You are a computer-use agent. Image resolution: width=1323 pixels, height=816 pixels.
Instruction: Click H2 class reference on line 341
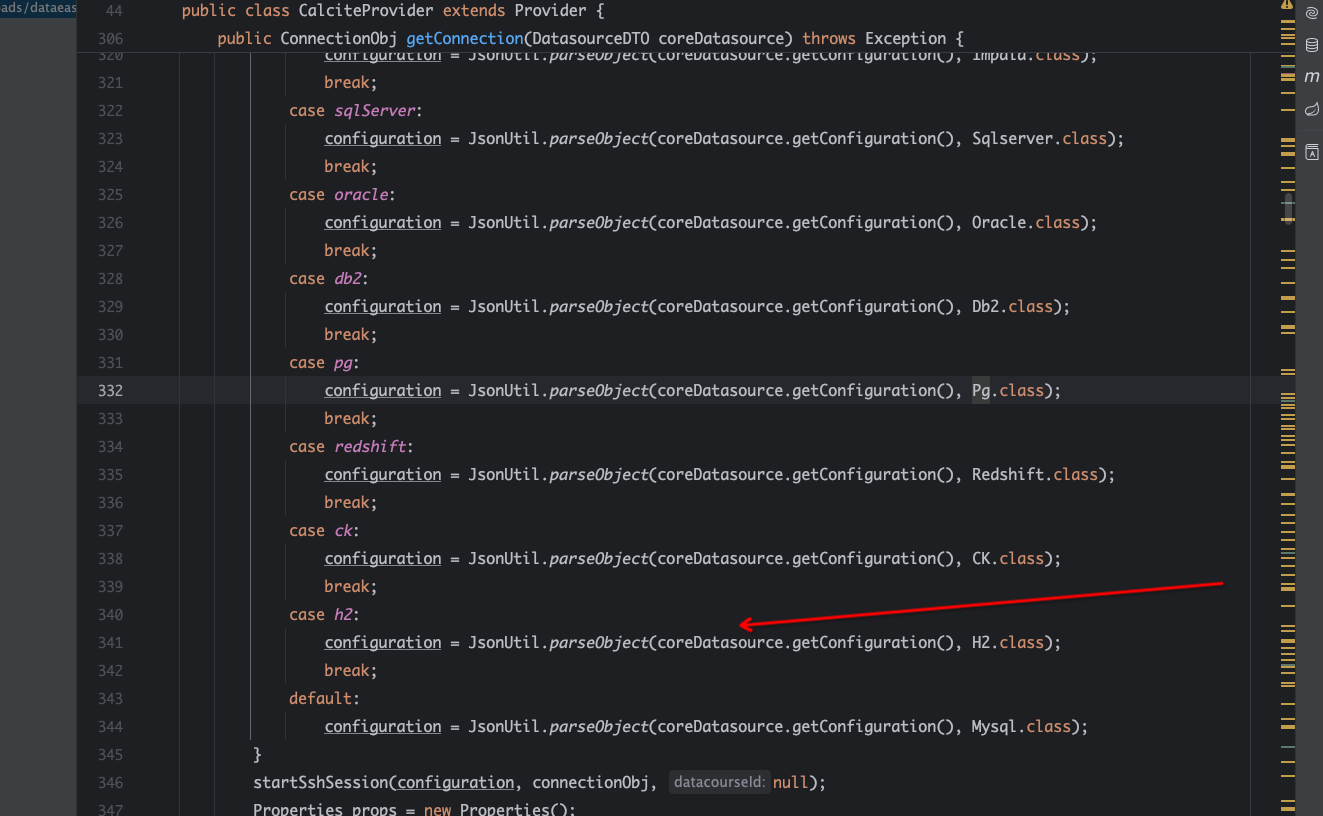click(981, 643)
